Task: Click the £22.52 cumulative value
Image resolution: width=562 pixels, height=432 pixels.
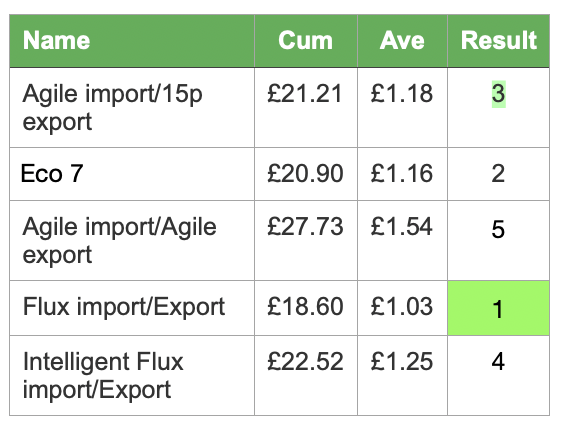Action: [305, 361]
